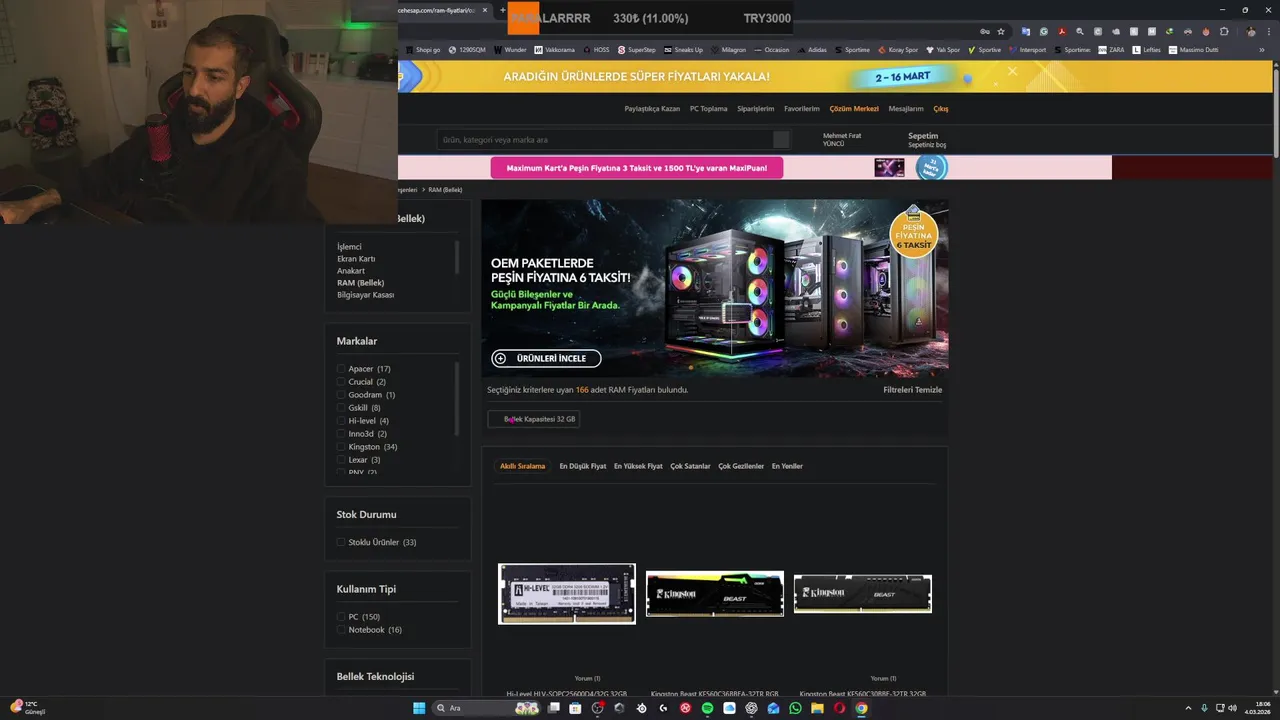1280x720 pixels.
Task: Select the Ekran Kartı category
Action: (356, 259)
